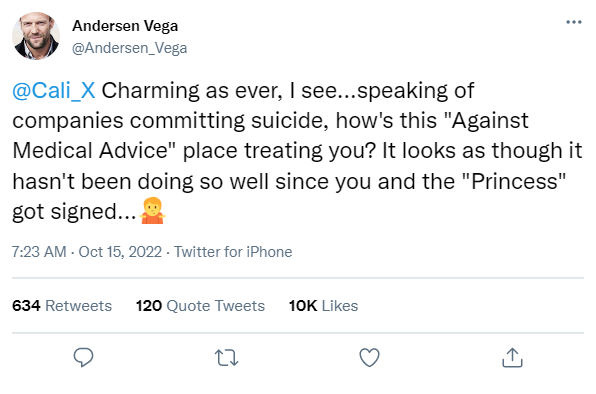596x394 pixels.
Task: Click the reply speech bubble icon
Action: (x=83, y=357)
